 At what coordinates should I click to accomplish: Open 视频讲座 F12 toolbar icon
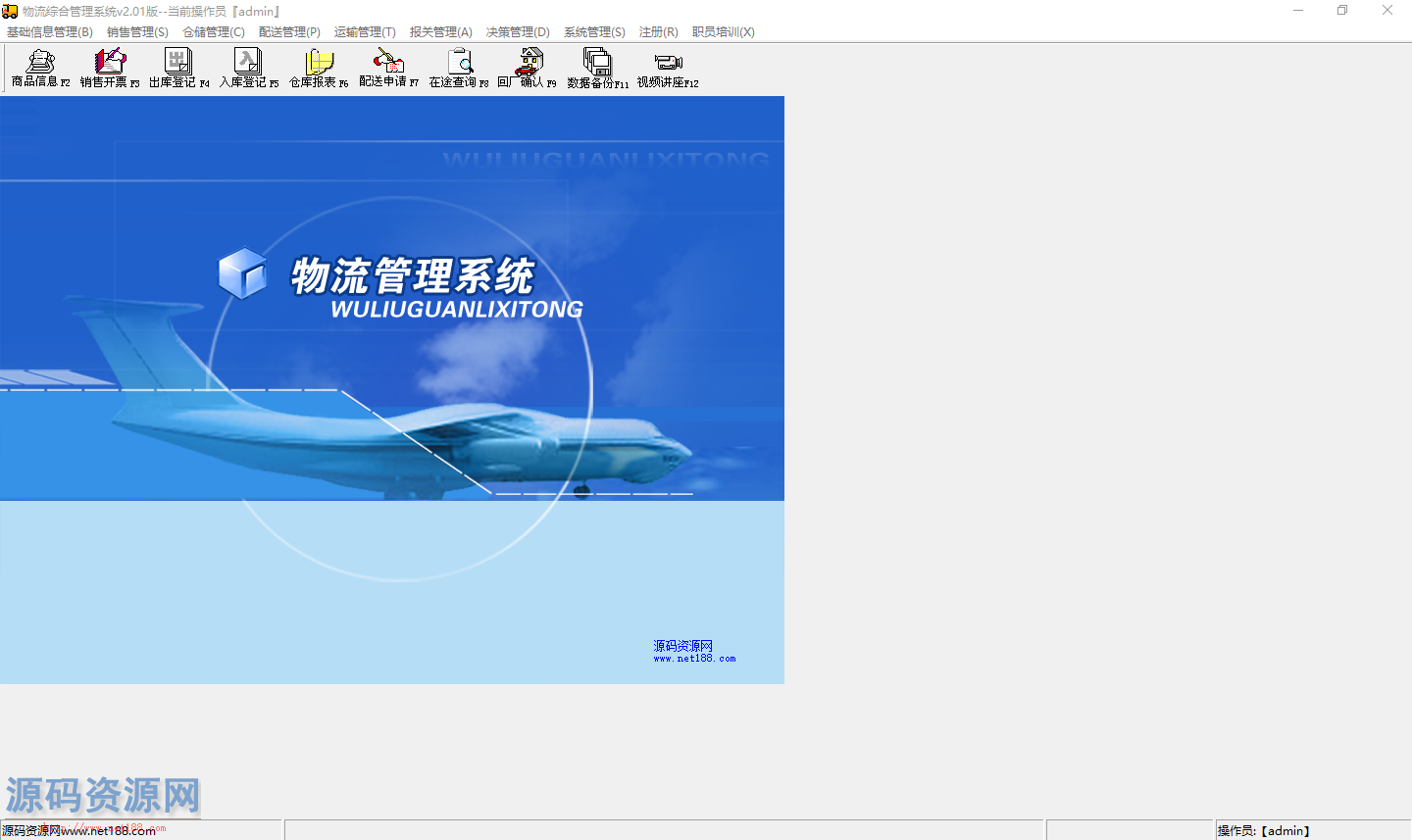point(668,68)
